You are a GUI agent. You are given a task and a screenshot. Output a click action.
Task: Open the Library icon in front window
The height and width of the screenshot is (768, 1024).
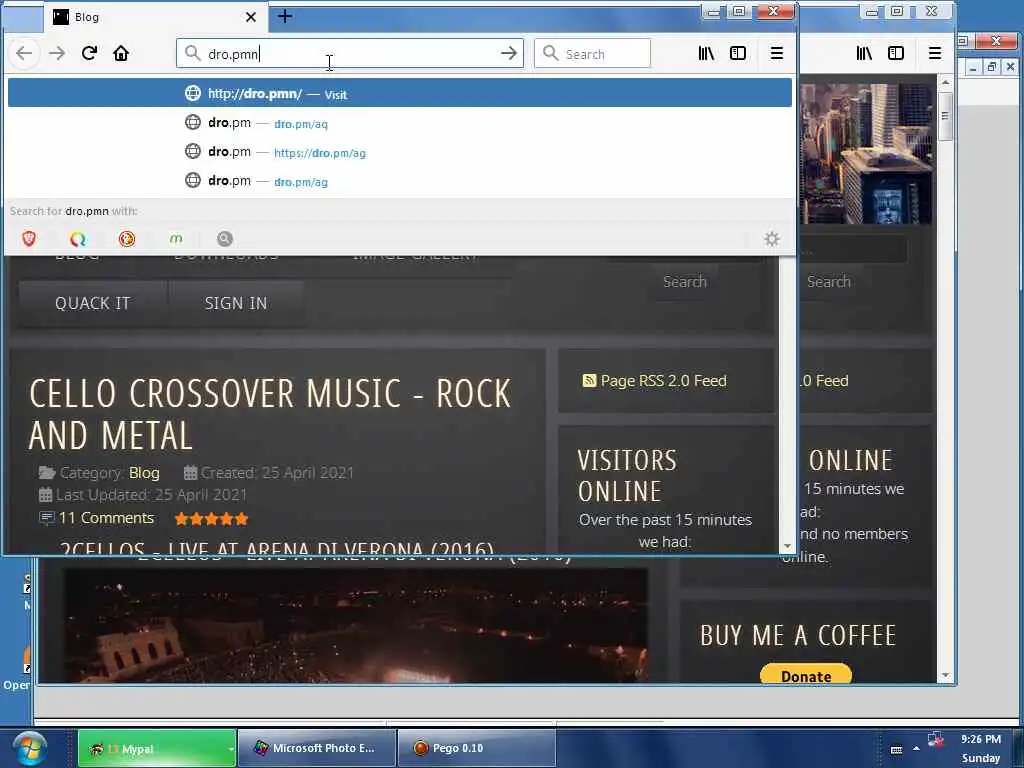click(706, 54)
